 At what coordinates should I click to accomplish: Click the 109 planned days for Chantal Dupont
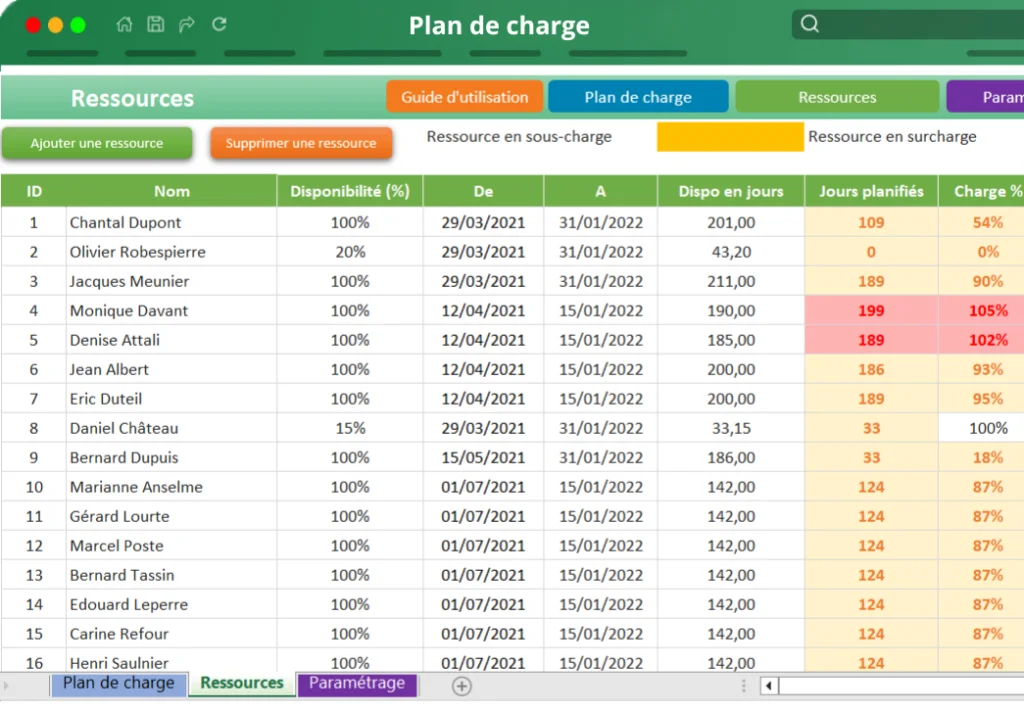click(x=871, y=223)
